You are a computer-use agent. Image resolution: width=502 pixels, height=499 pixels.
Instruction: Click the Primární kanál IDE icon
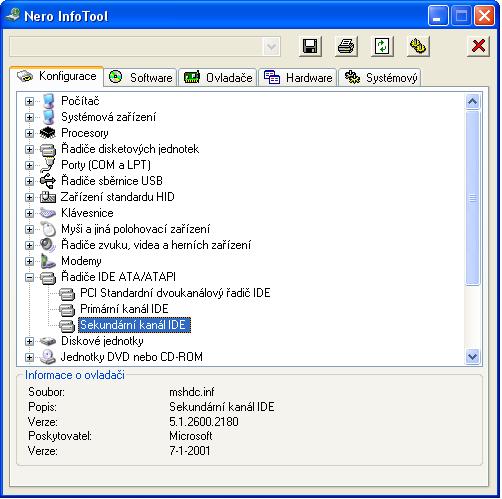tap(67, 309)
